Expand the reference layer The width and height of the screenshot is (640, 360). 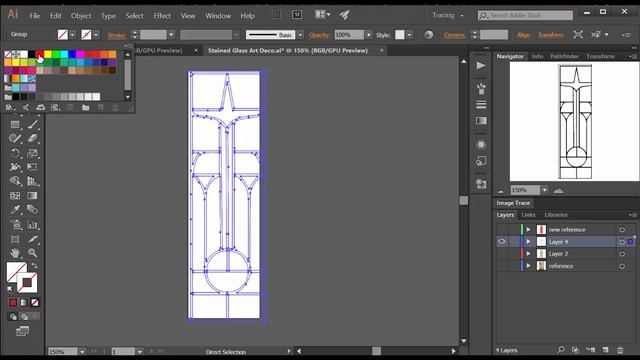529,266
